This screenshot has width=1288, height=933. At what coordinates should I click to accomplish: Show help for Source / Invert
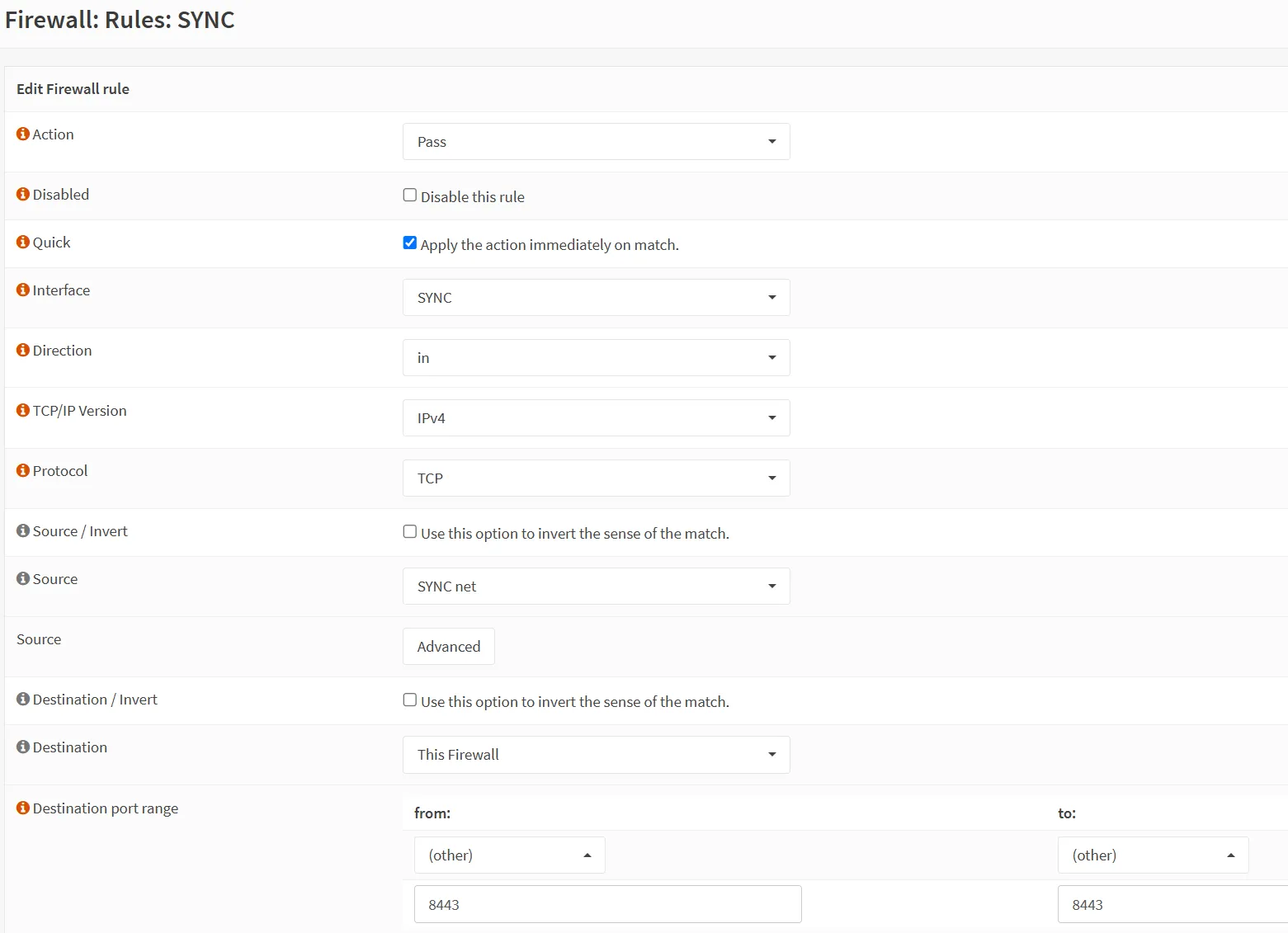(x=23, y=530)
